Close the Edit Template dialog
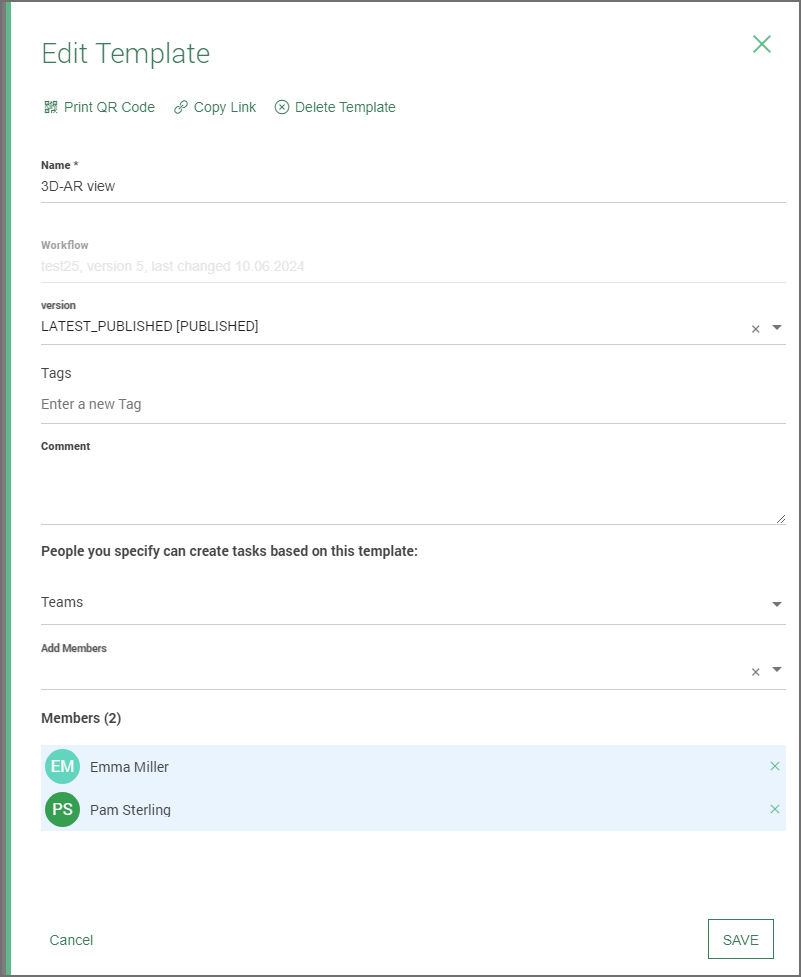This screenshot has height=977, width=801. 762,44
